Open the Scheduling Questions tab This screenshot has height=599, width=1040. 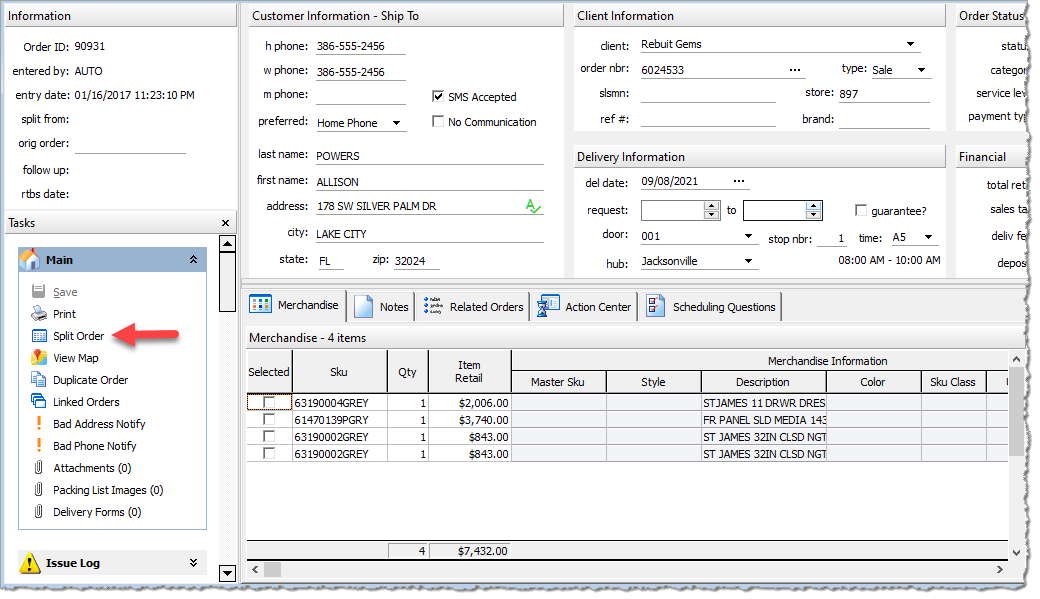[710, 306]
